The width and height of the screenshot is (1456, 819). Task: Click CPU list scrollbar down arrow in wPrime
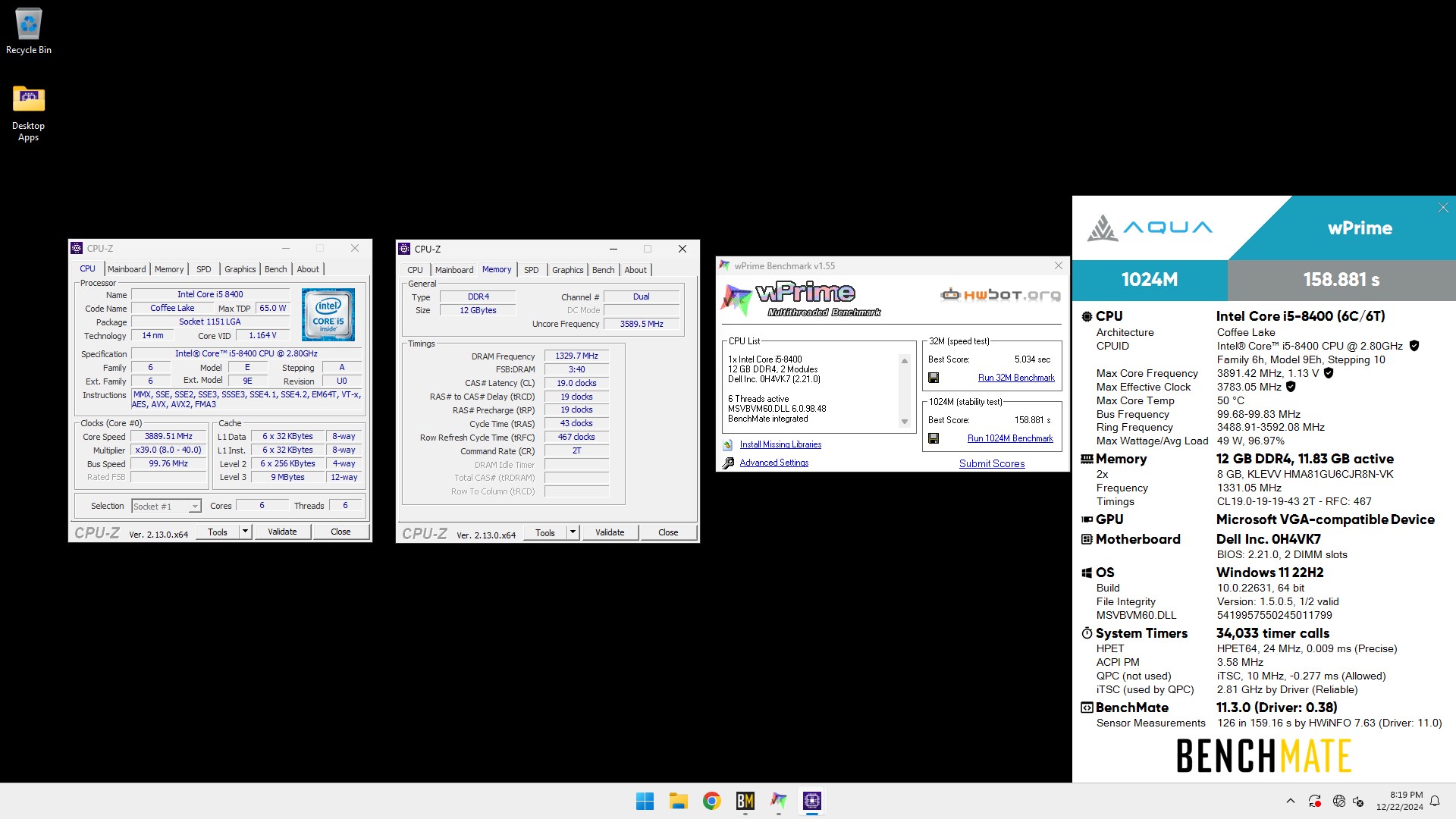click(x=904, y=422)
